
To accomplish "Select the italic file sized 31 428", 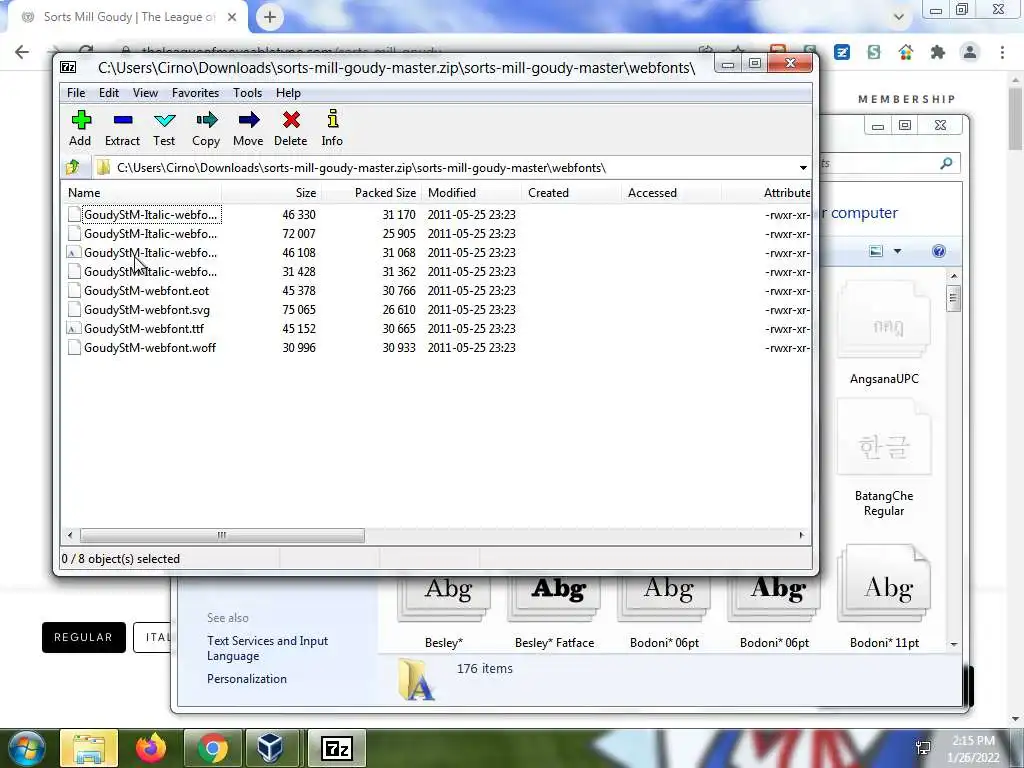I will [x=150, y=271].
